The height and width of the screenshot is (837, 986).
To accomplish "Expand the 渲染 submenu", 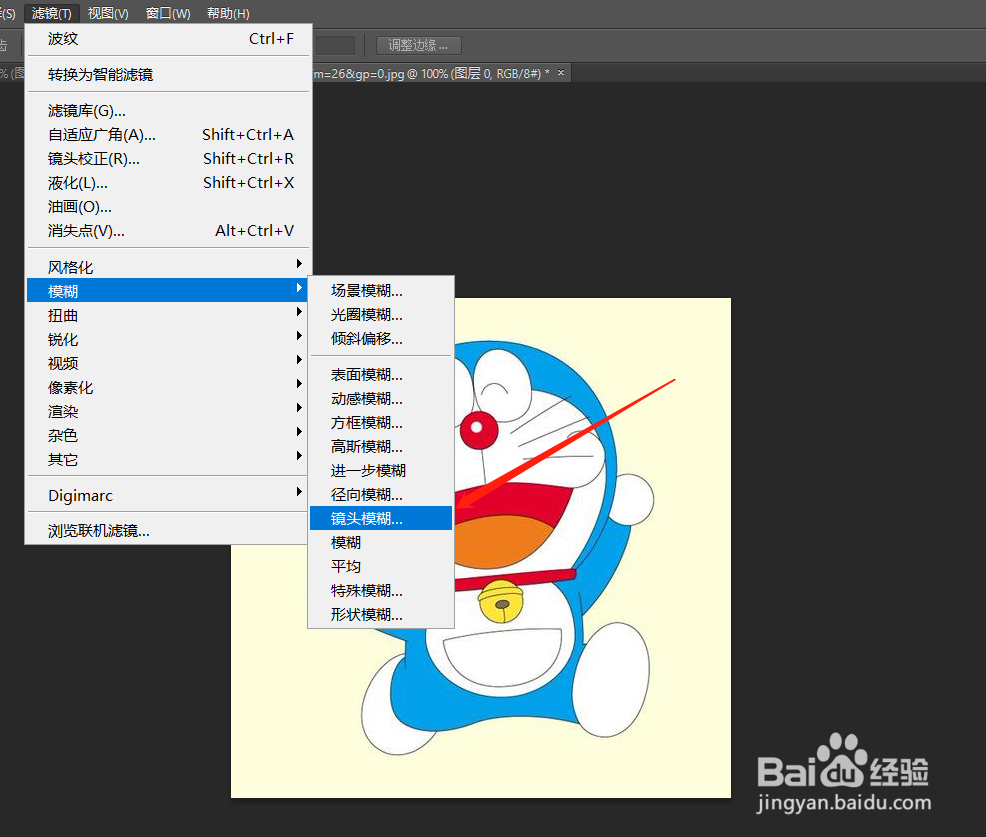I will [x=168, y=411].
